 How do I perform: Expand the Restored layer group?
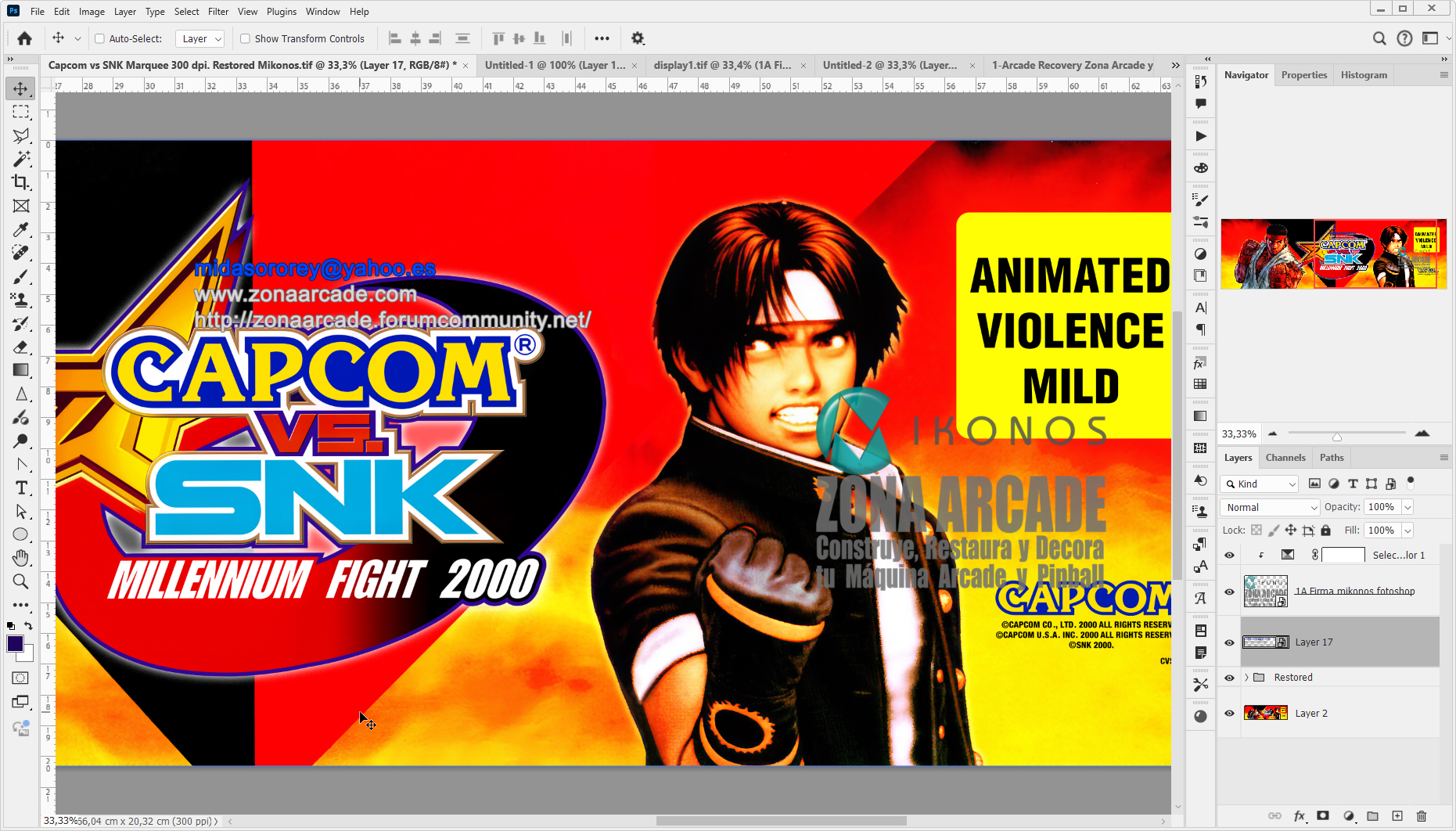point(1246,678)
